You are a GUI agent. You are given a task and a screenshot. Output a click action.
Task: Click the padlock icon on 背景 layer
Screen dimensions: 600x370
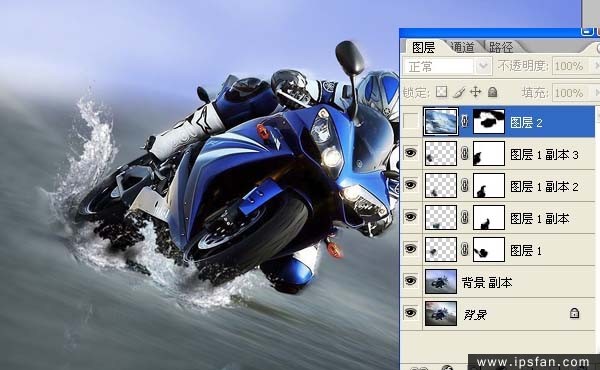point(574,313)
